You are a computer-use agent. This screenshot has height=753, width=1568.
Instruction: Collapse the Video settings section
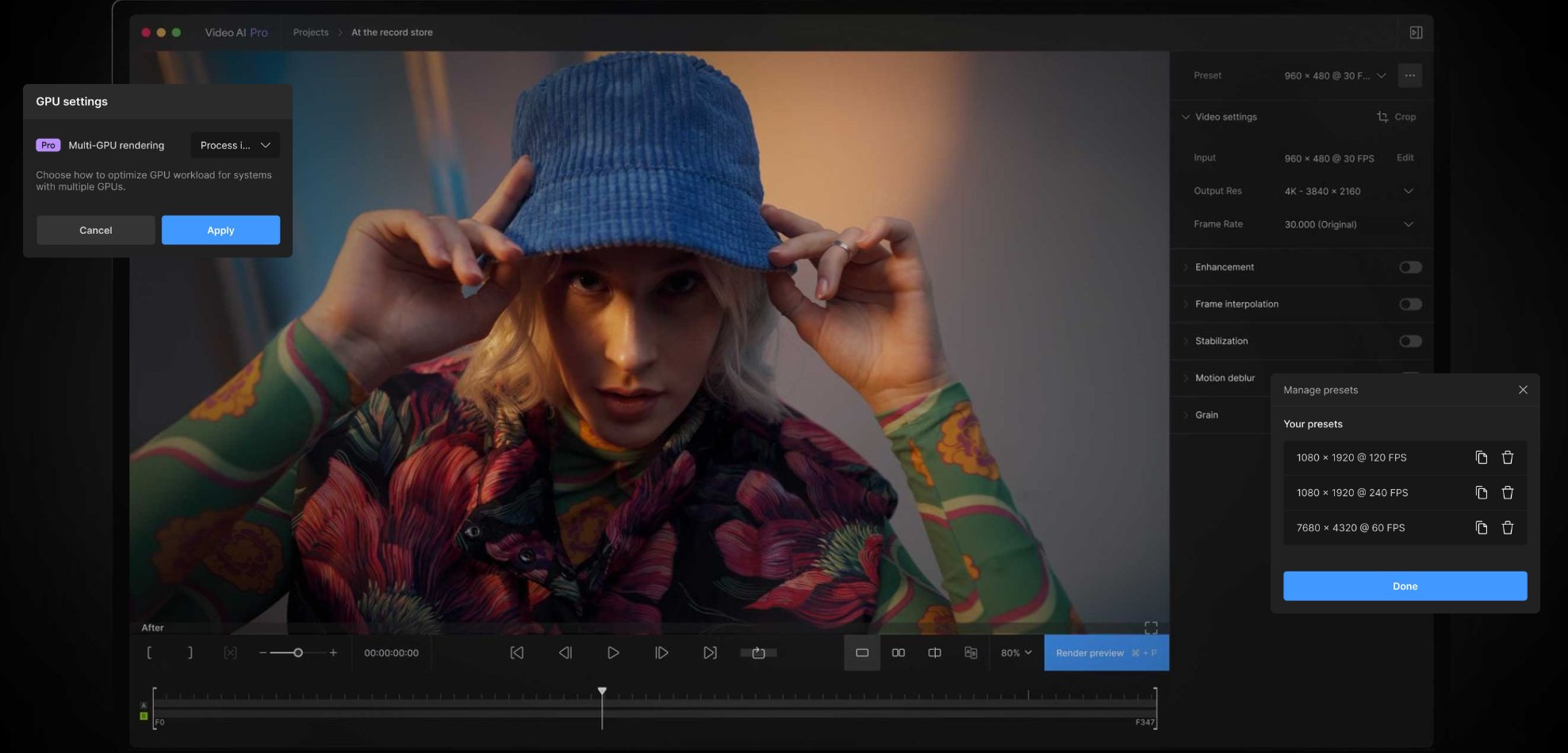coord(1186,117)
